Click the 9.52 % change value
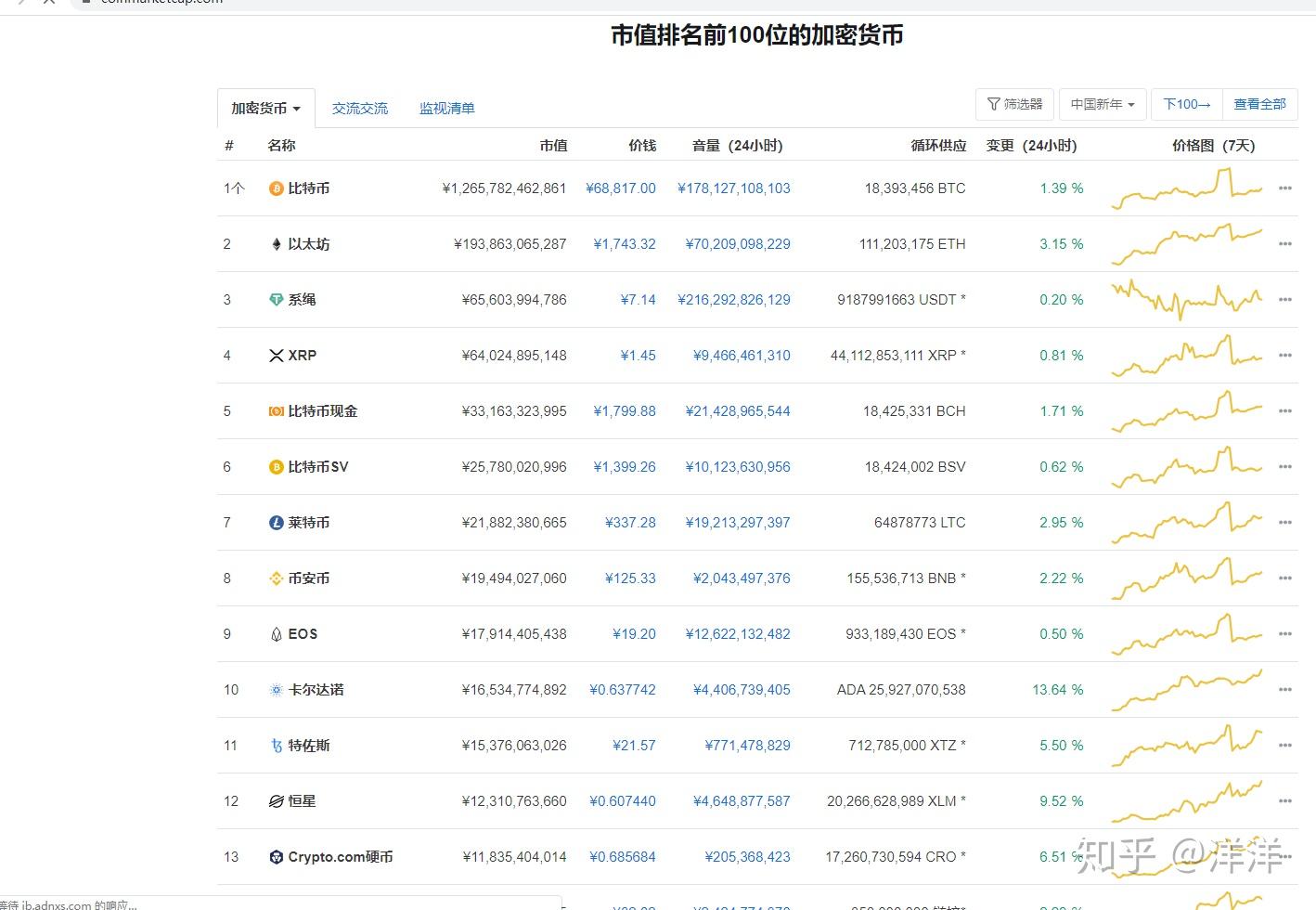Screen dimensions: 1316x910 click(x=1062, y=801)
